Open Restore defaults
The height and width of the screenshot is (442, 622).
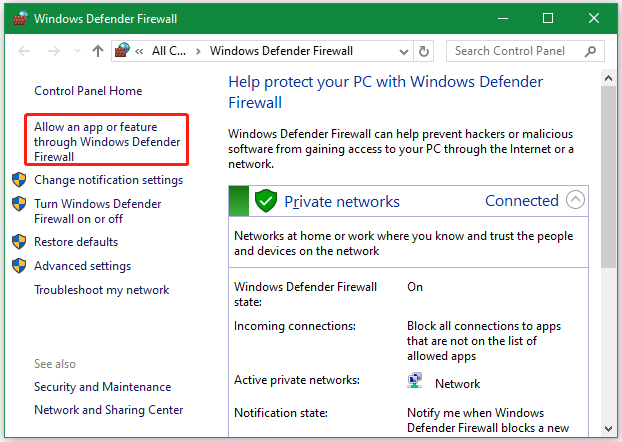(76, 242)
